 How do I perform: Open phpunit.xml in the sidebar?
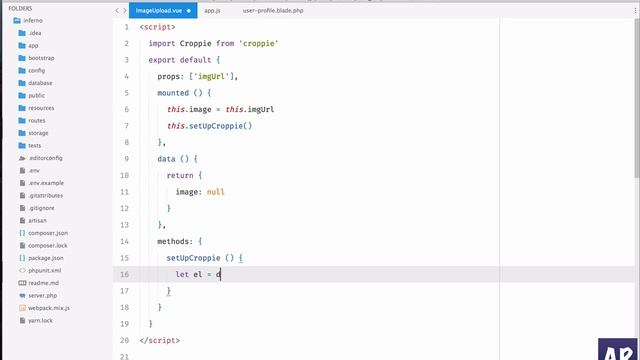[x=44, y=270]
